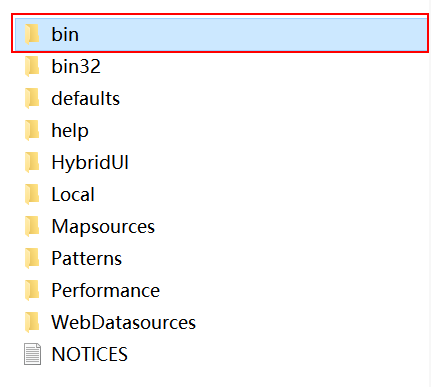
Task: Click the HybridUI folder icon
Action: [32, 162]
